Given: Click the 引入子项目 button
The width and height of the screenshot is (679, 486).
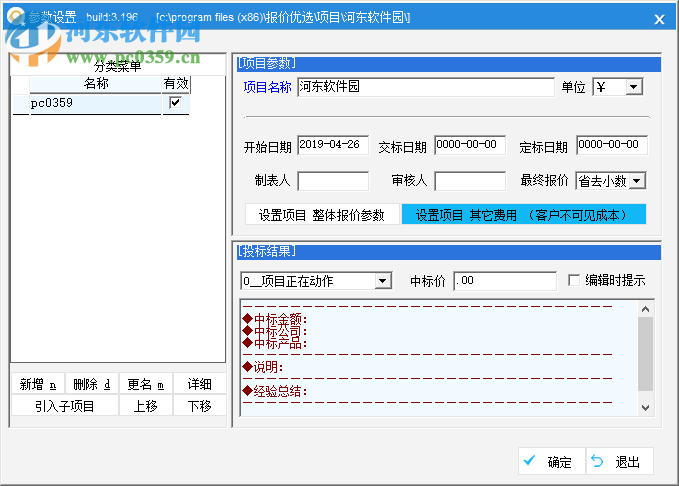Looking at the screenshot, I should [65, 406].
